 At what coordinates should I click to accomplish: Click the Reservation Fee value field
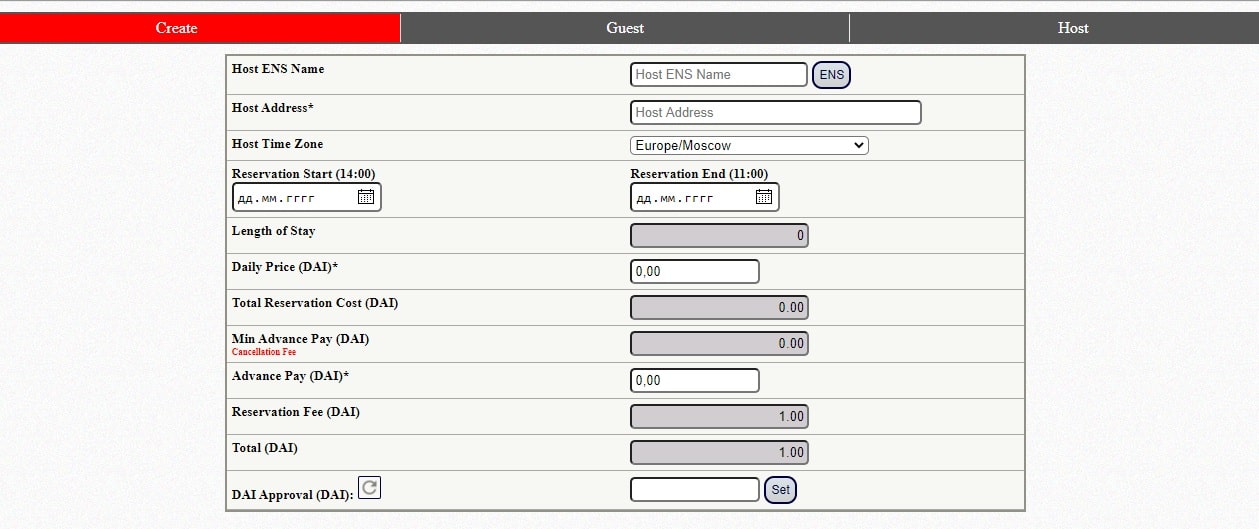point(719,416)
